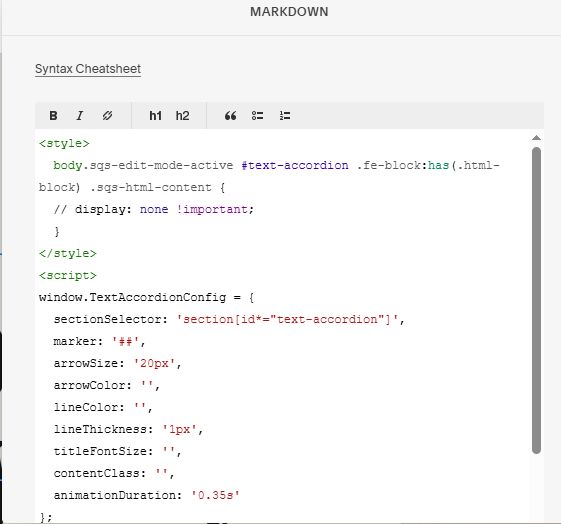Insert a bulleted list
This screenshot has height=524, width=561.
click(x=257, y=116)
